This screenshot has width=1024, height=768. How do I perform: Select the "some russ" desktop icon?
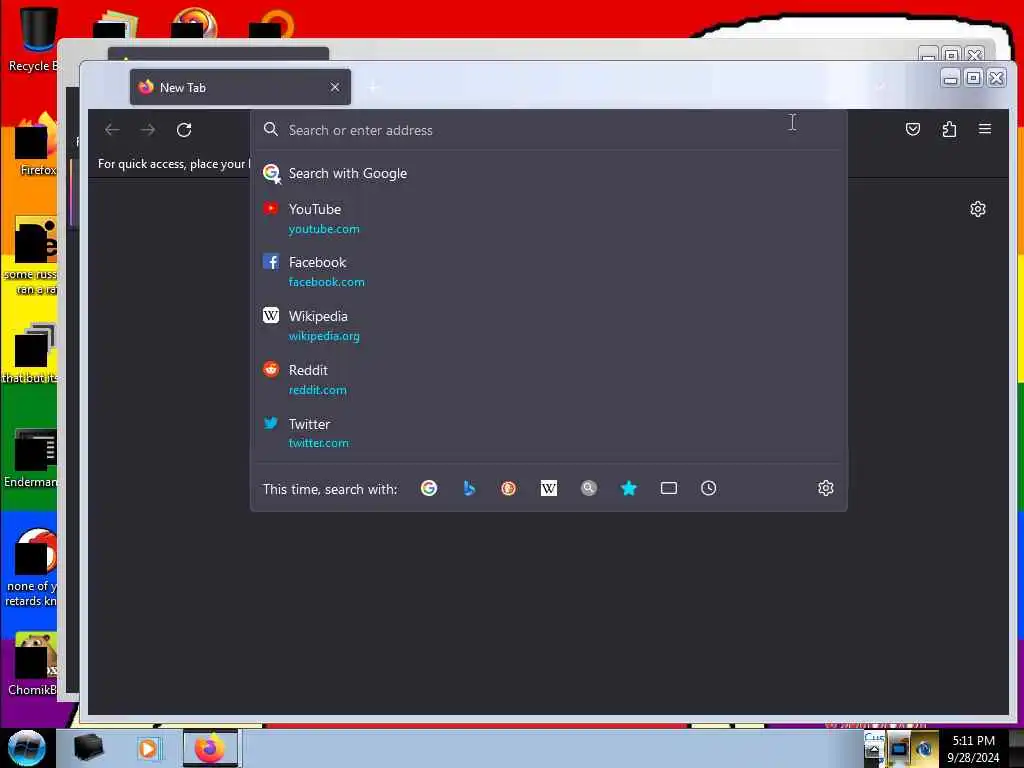(x=31, y=256)
